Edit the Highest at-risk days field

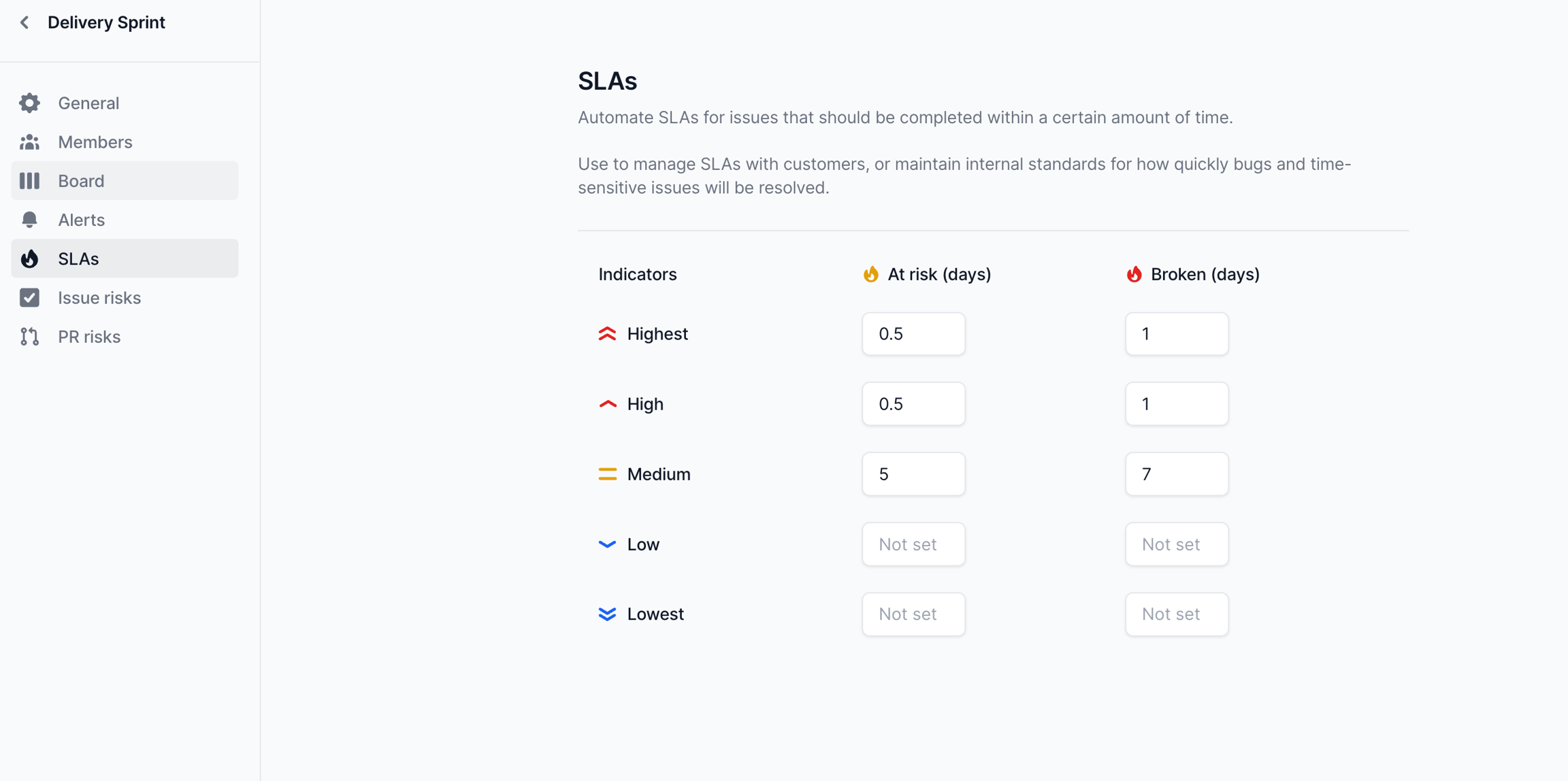(913, 334)
